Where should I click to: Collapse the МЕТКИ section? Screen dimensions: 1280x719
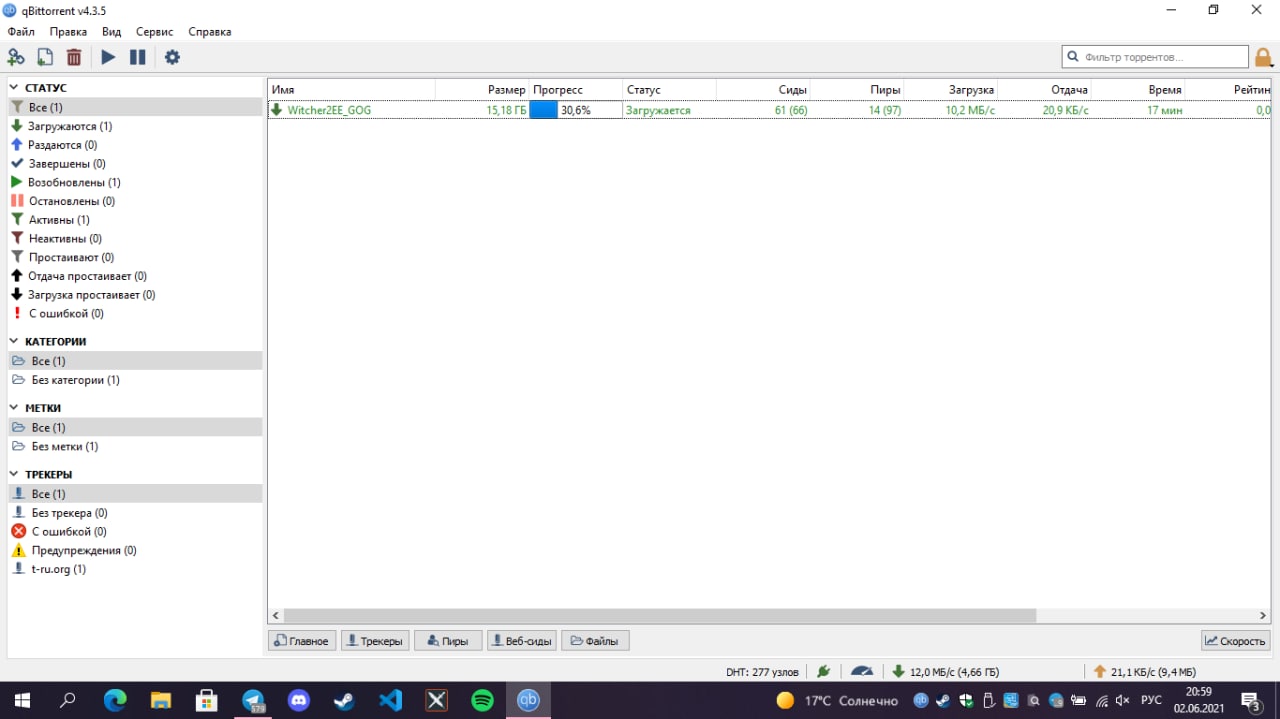(15, 408)
